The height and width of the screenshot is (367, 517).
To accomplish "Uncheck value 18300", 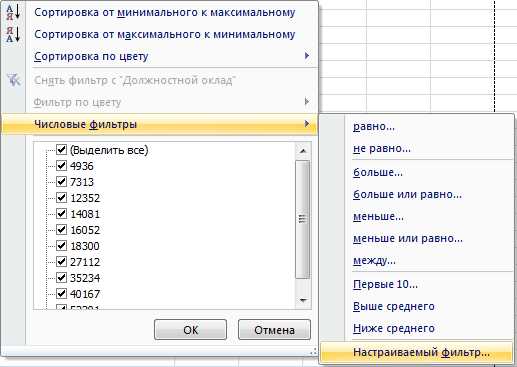I will [61, 245].
